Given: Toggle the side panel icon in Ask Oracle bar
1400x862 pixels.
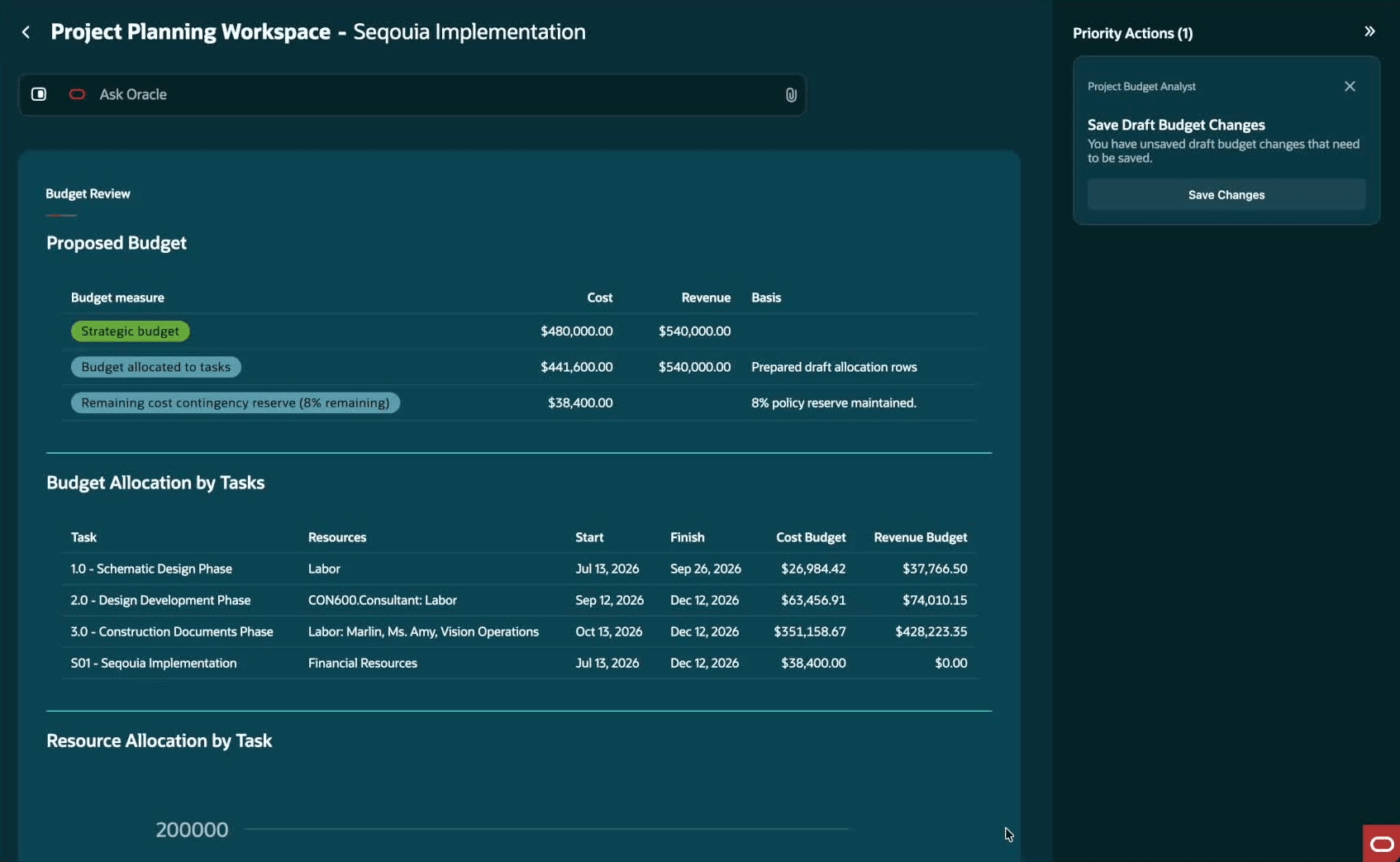Looking at the screenshot, I should pyautogui.click(x=39, y=94).
